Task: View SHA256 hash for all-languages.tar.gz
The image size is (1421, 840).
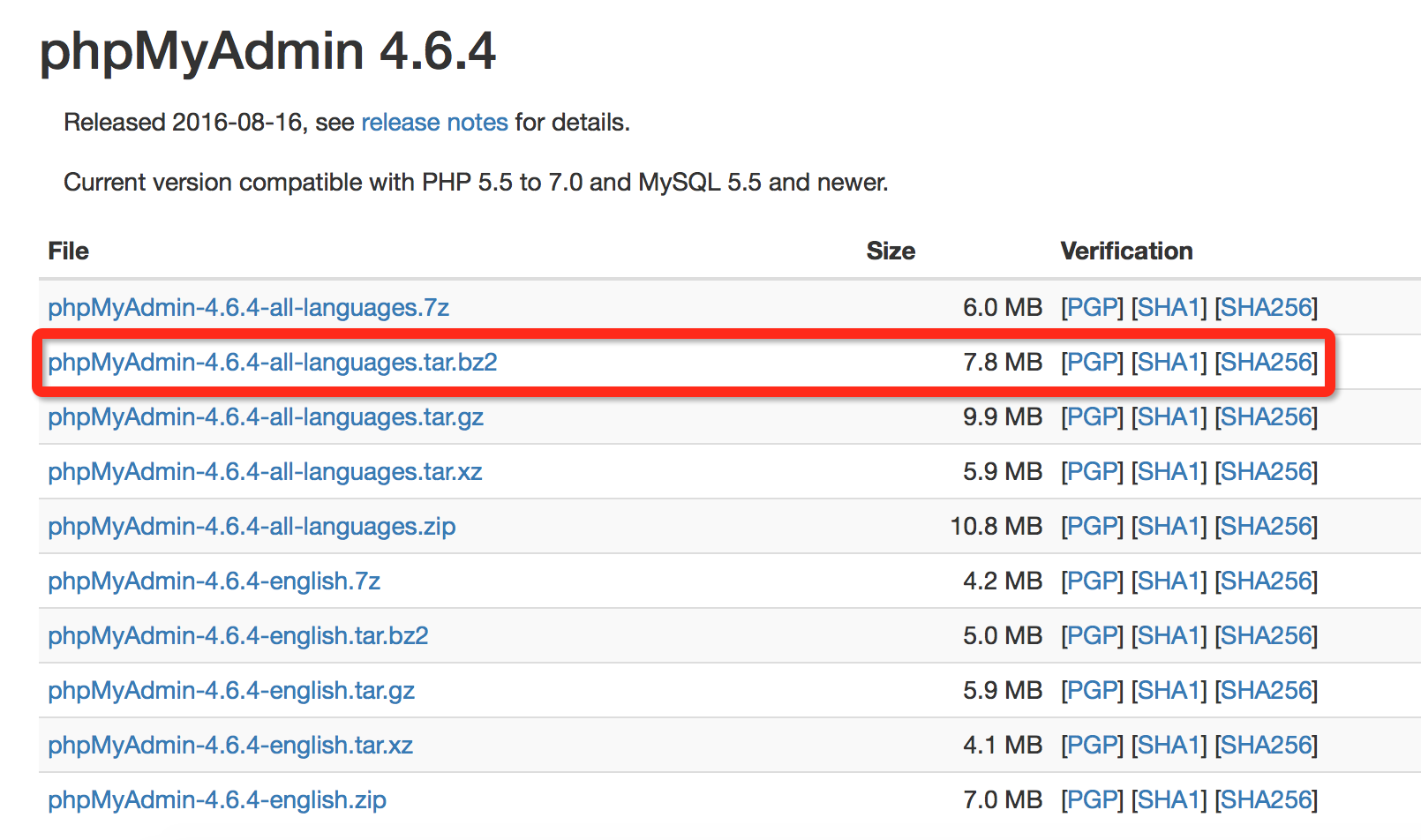Action: point(1267,416)
